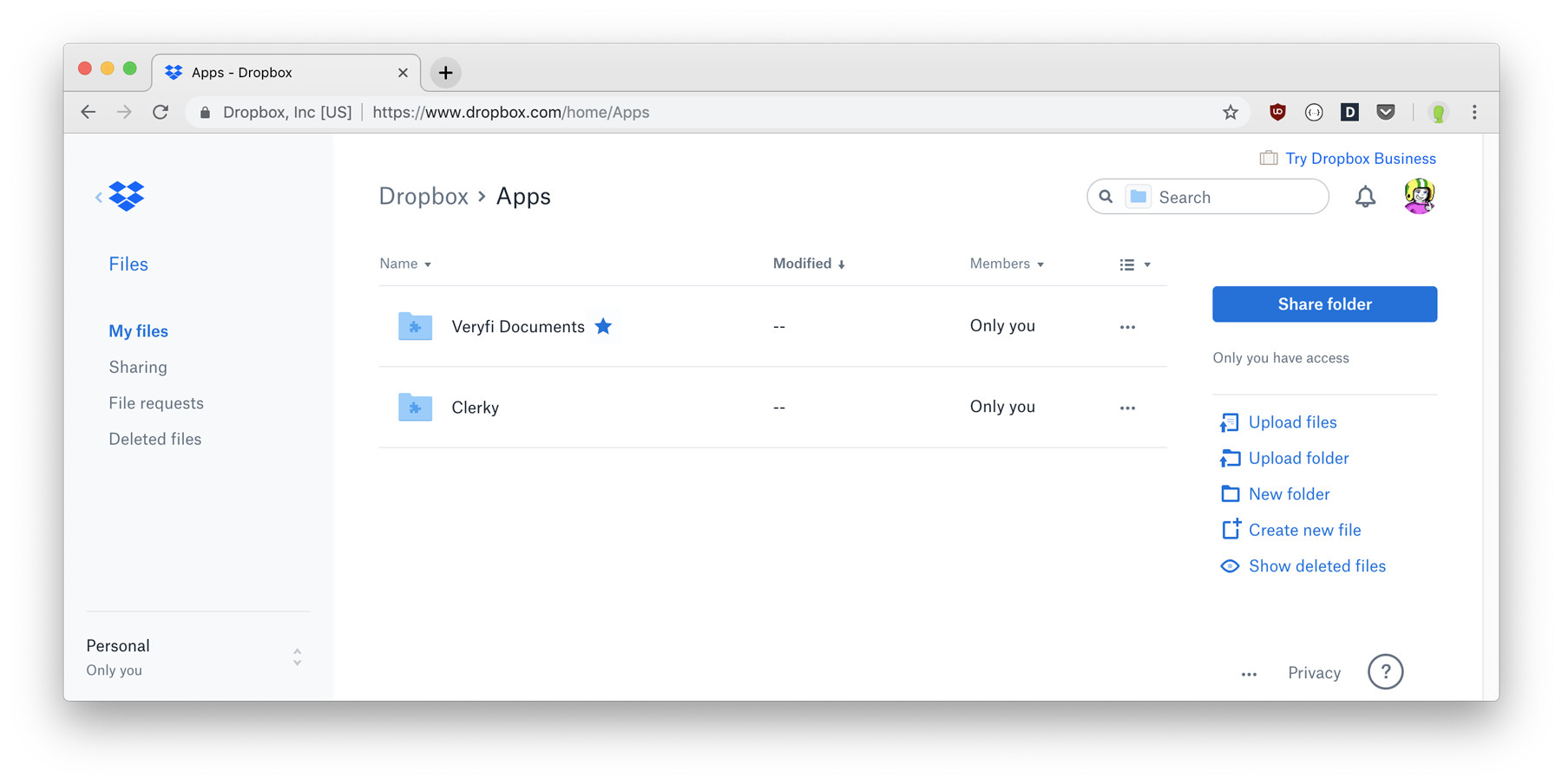Switch account using Personal selector
The image size is (1562, 784).
pyautogui.click(x=198, y=657)
